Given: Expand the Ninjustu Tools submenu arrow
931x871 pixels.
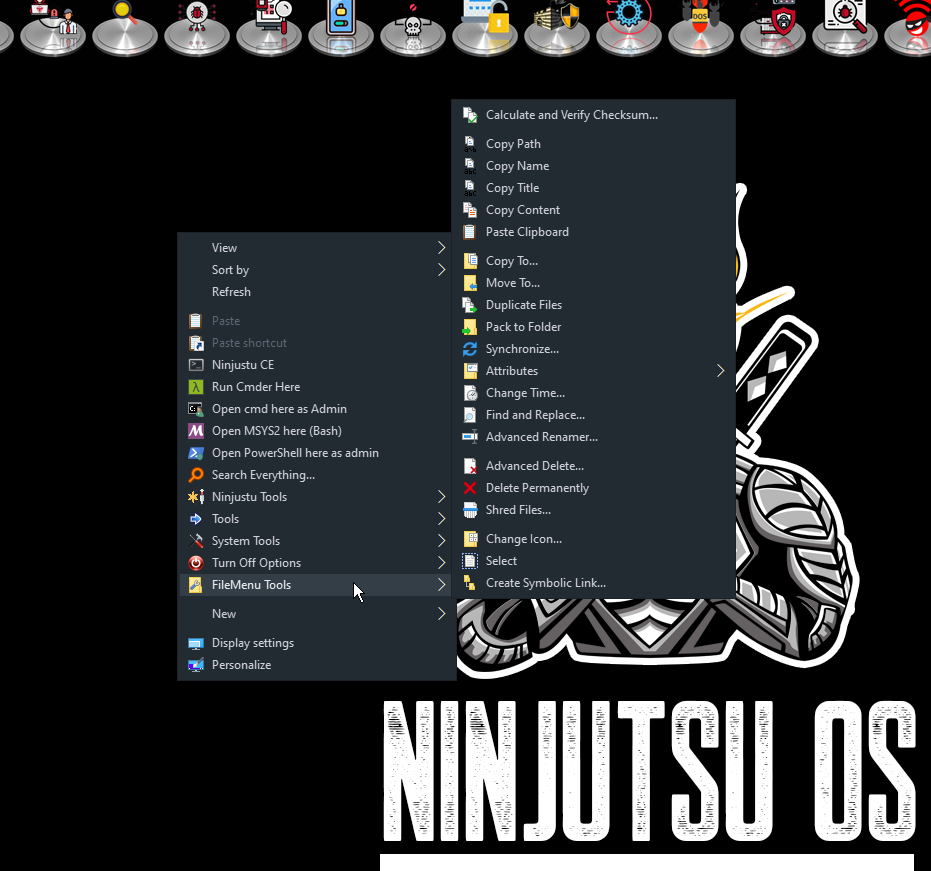Looking at the screenshot, I should click(441, 496).
